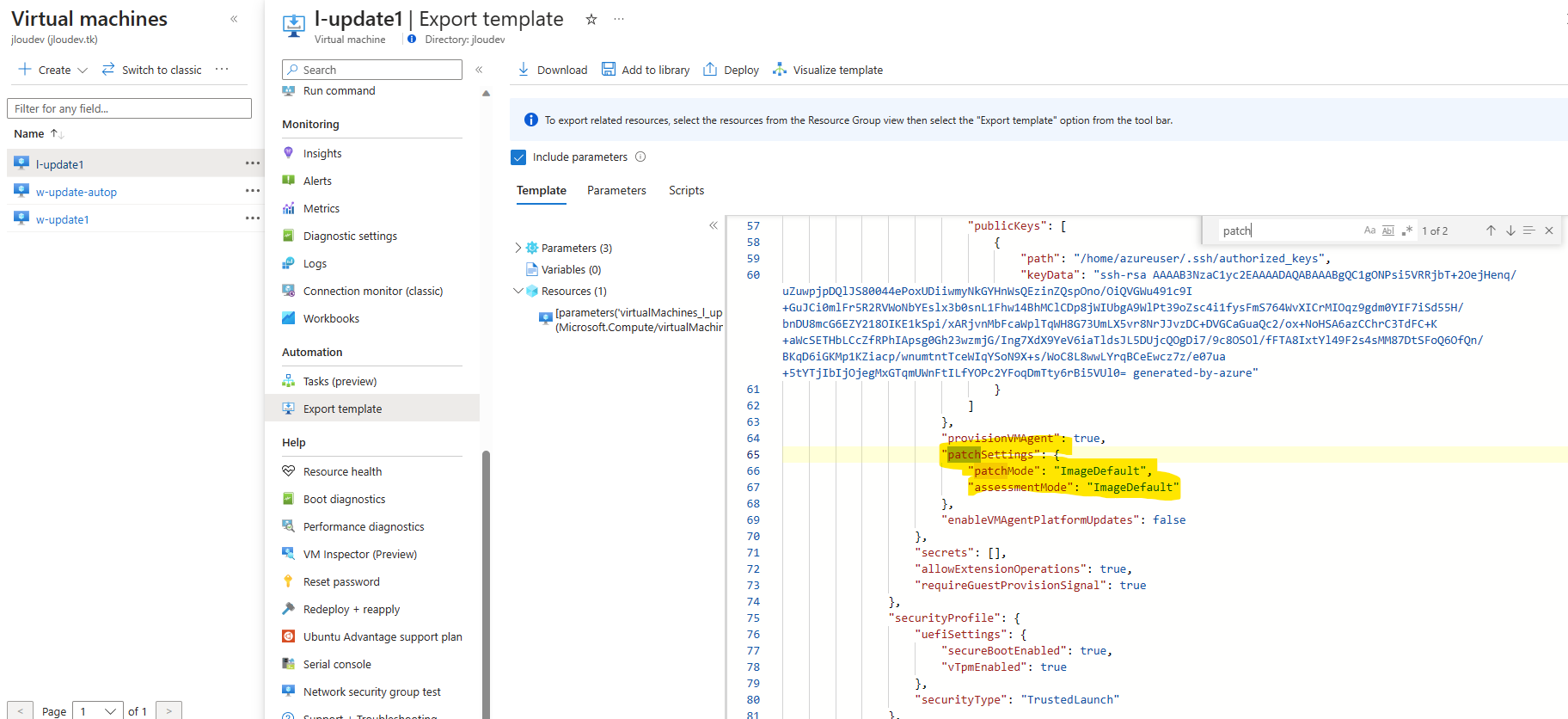Click Switch to classic button

click(151, 70)
